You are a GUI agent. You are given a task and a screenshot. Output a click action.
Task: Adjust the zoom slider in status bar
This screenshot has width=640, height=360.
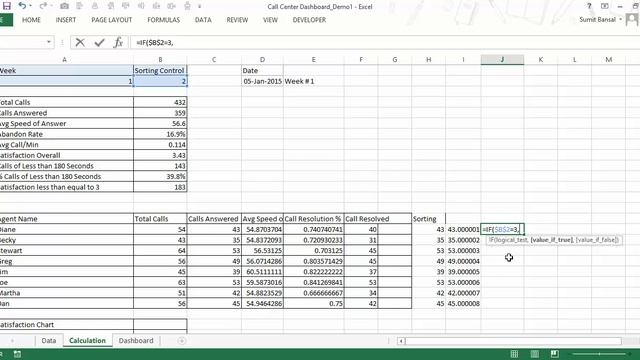coord(599,354)
